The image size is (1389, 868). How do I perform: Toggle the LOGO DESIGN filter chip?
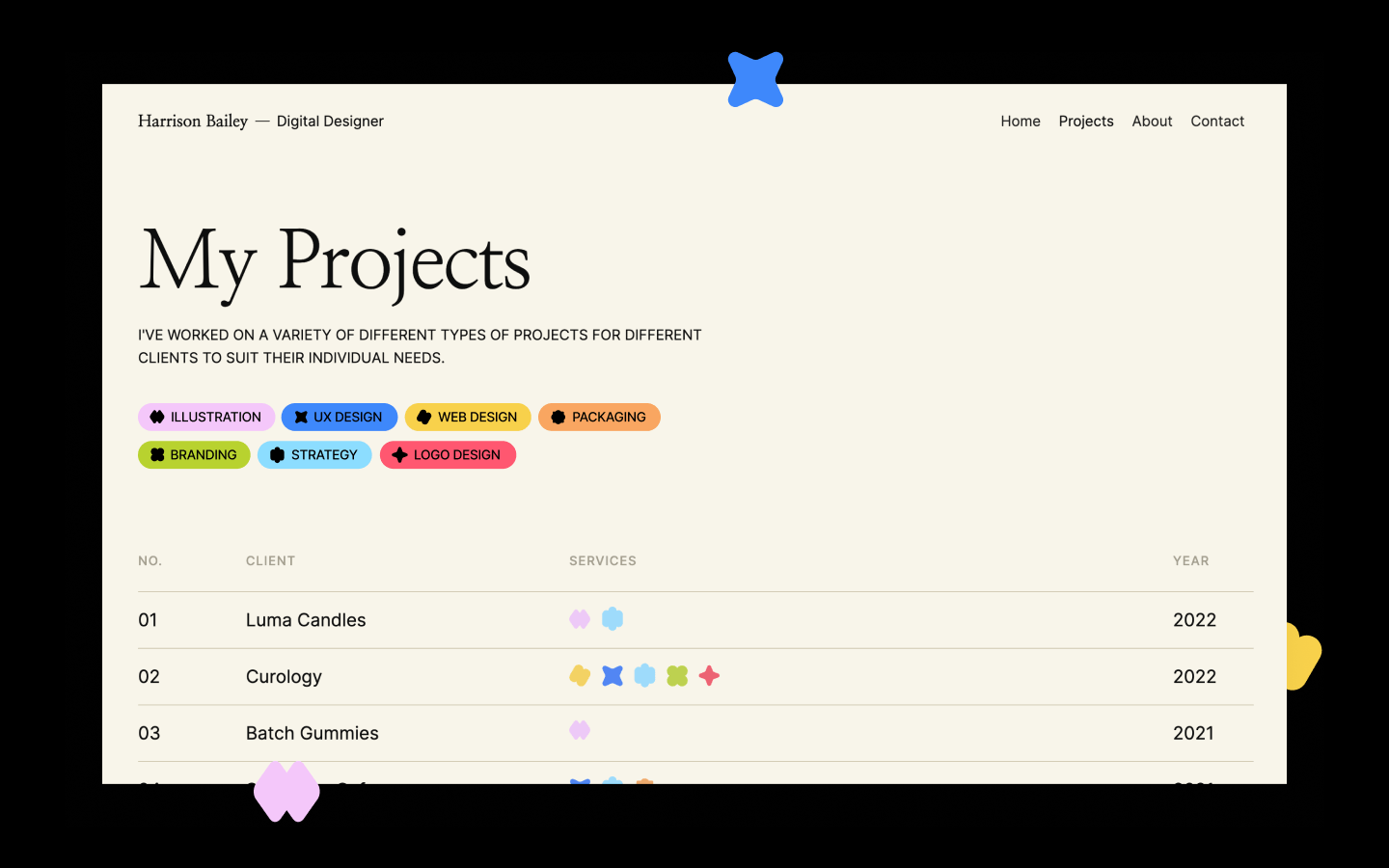pyautogui.click(x=448, y=454)
